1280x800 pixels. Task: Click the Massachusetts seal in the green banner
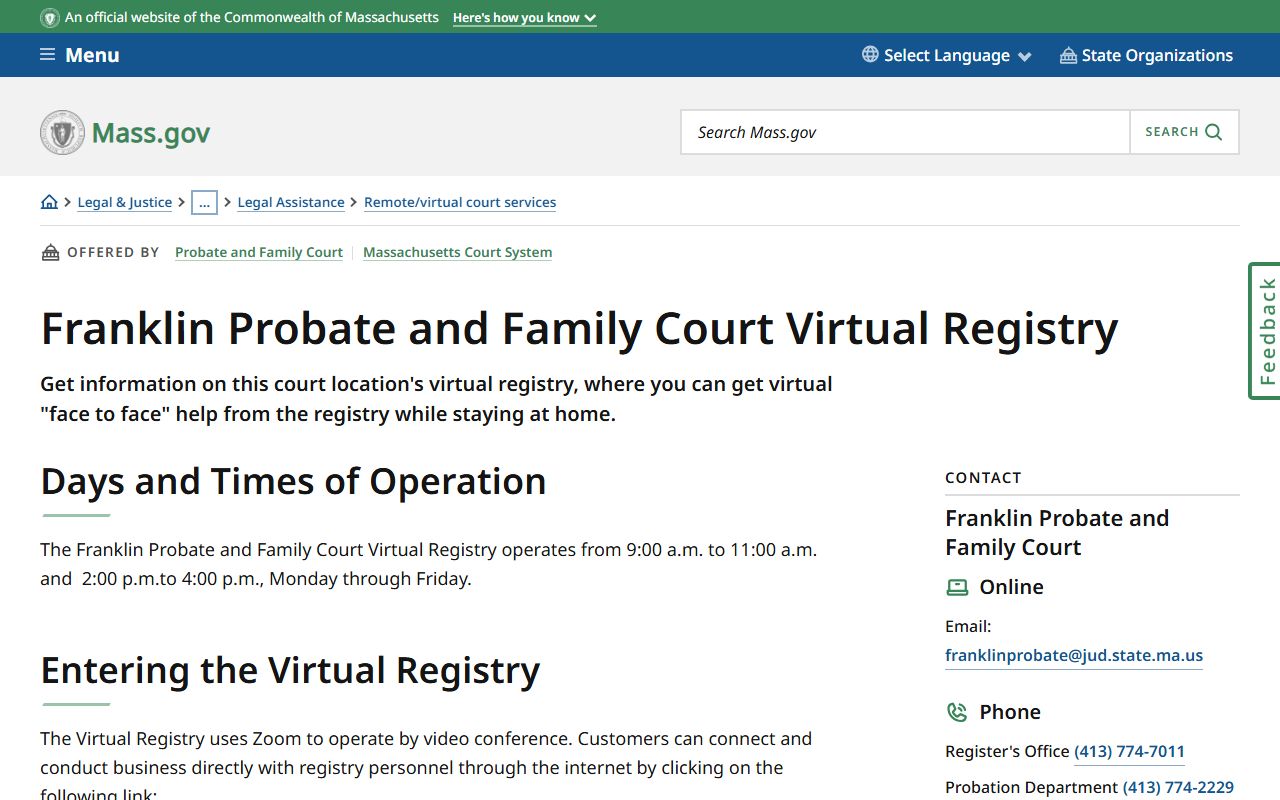coord(50,18)
